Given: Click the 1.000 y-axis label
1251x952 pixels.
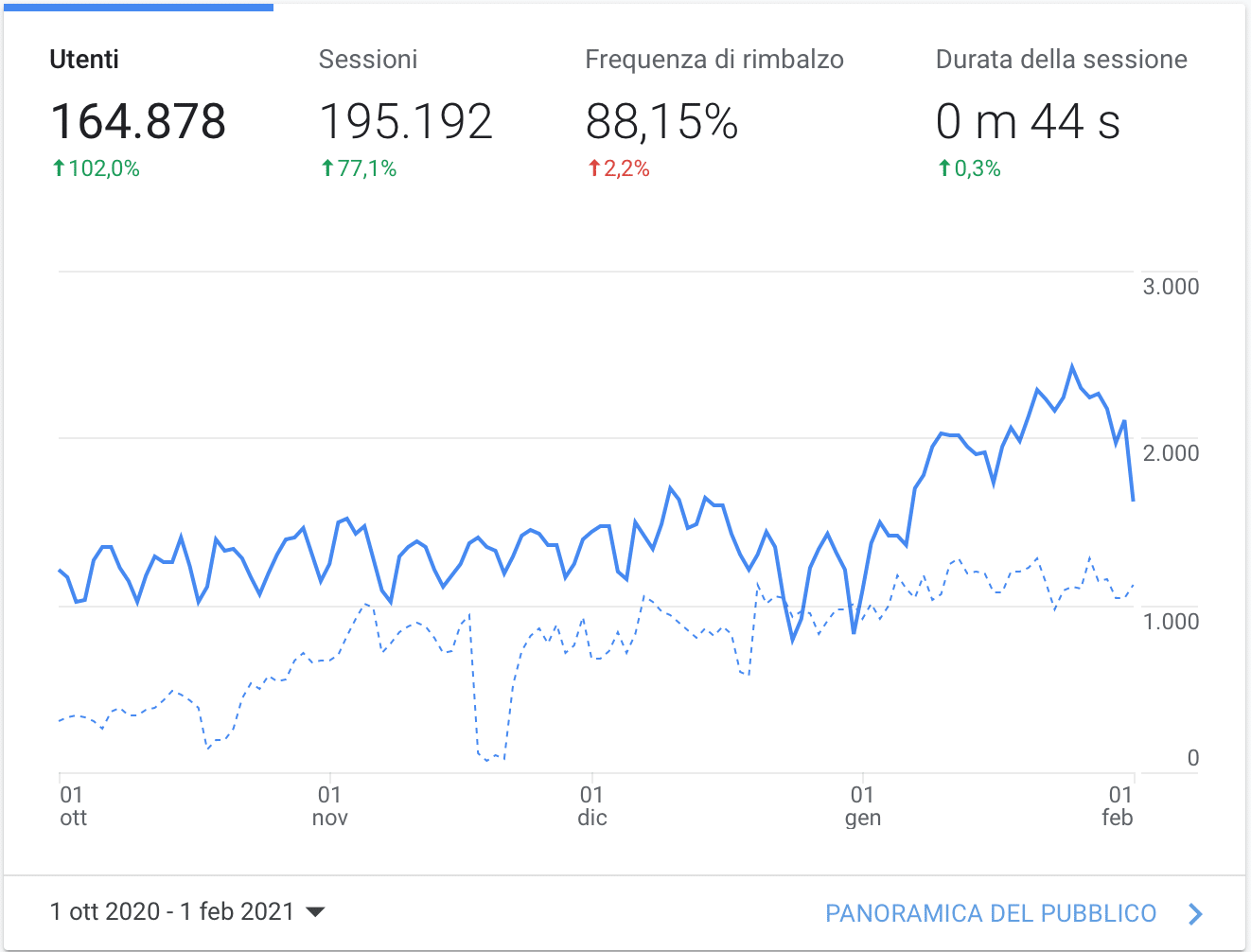Looking at the screenshot, I should (1171, 622).
